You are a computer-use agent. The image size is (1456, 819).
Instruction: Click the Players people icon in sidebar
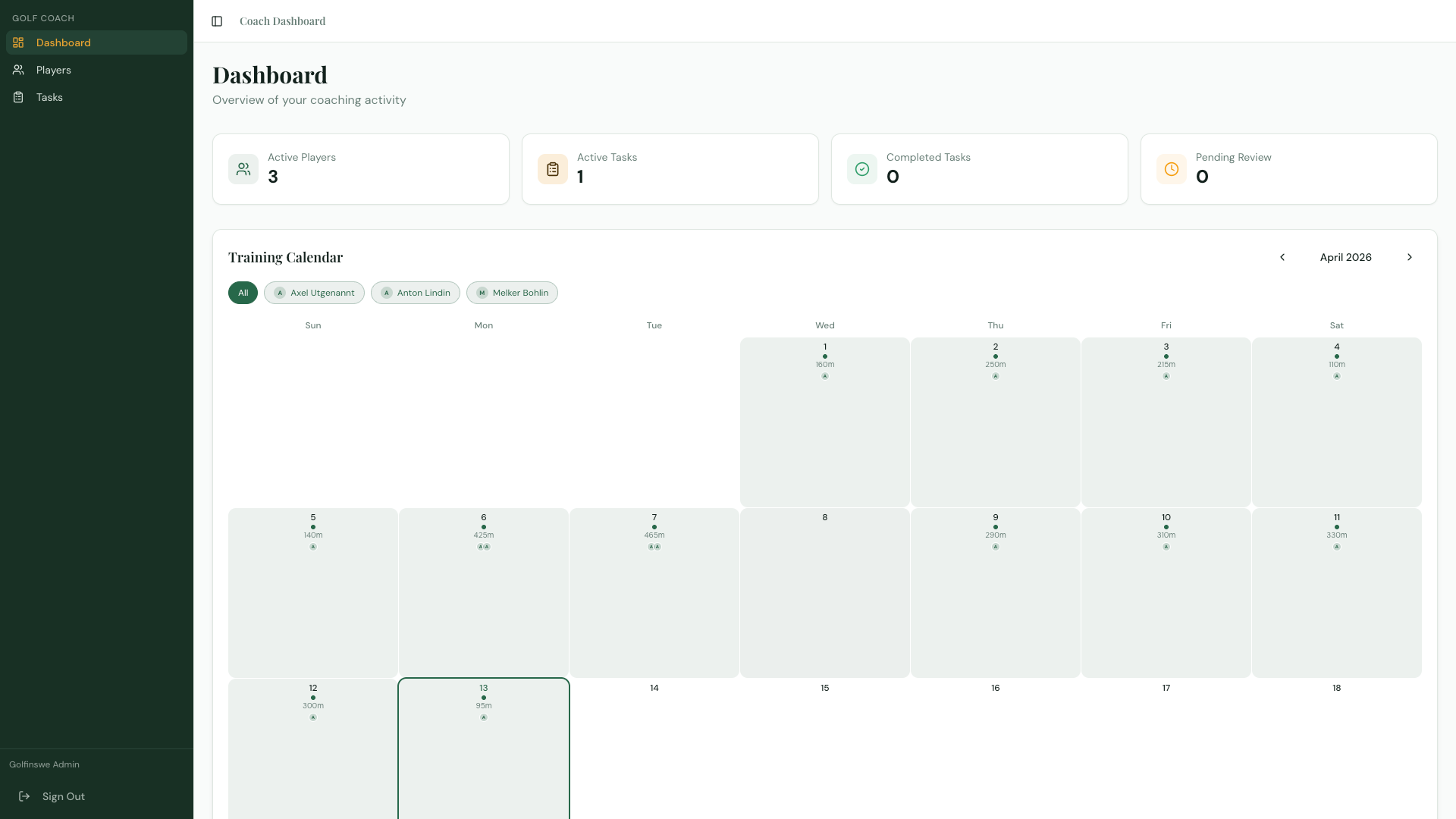[18, 70]
